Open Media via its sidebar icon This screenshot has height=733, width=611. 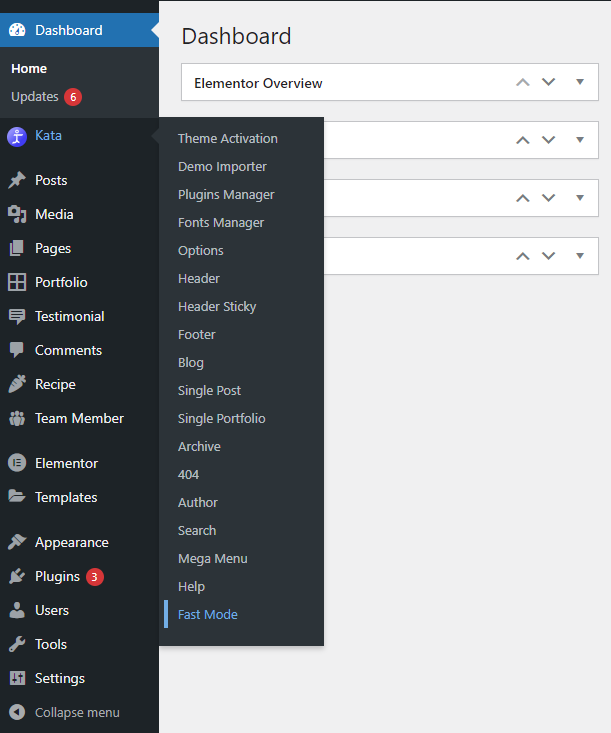17,214
